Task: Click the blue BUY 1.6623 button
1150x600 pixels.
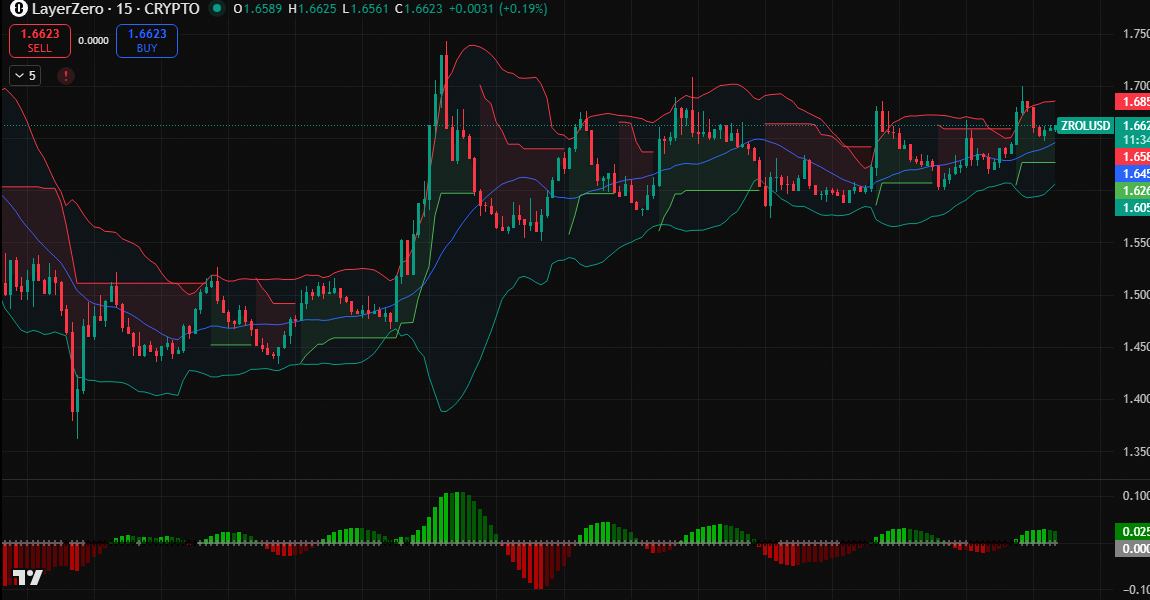Action: (146, 40)
